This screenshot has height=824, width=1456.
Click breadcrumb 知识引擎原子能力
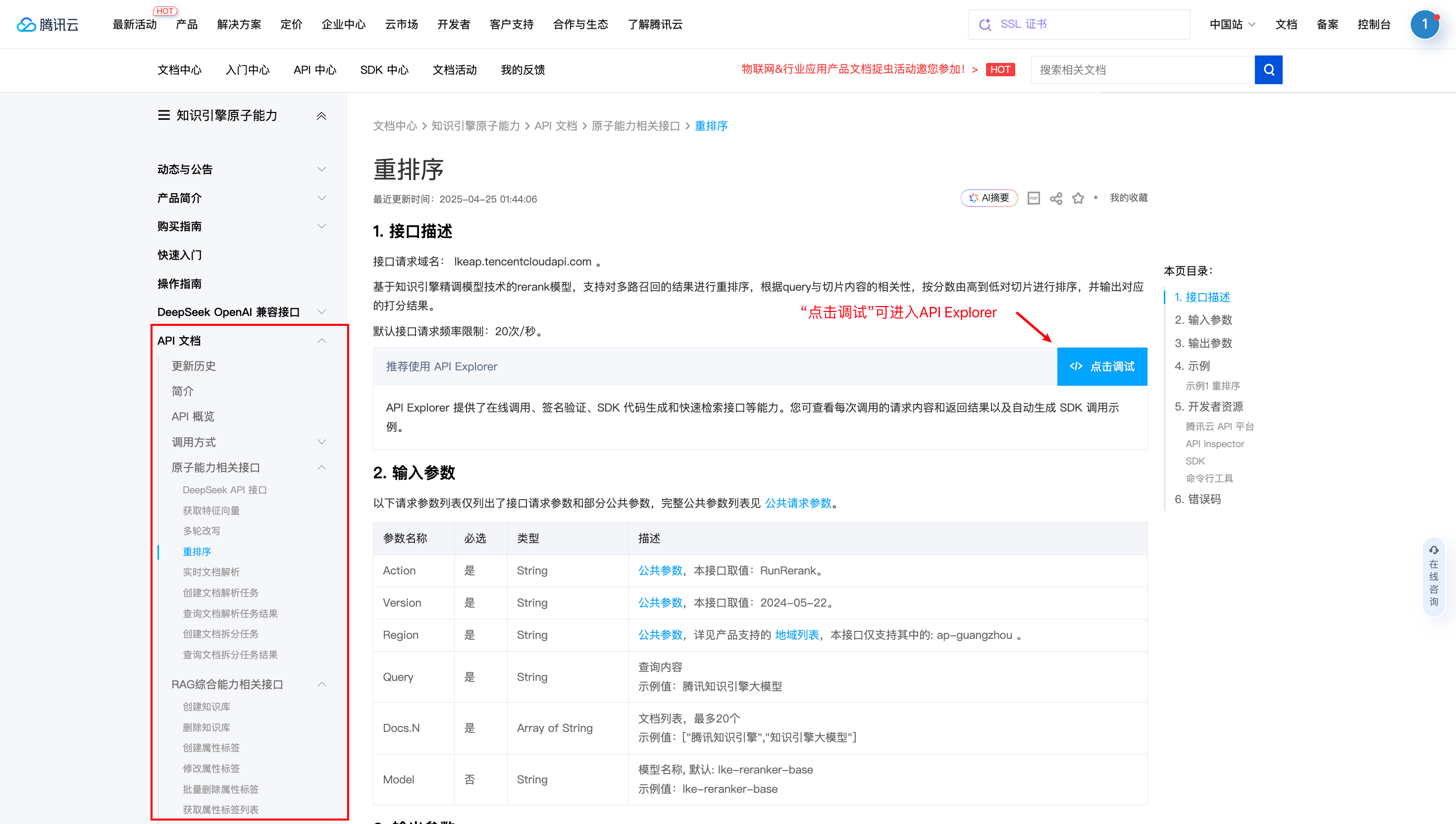click(x=475, y=126)
